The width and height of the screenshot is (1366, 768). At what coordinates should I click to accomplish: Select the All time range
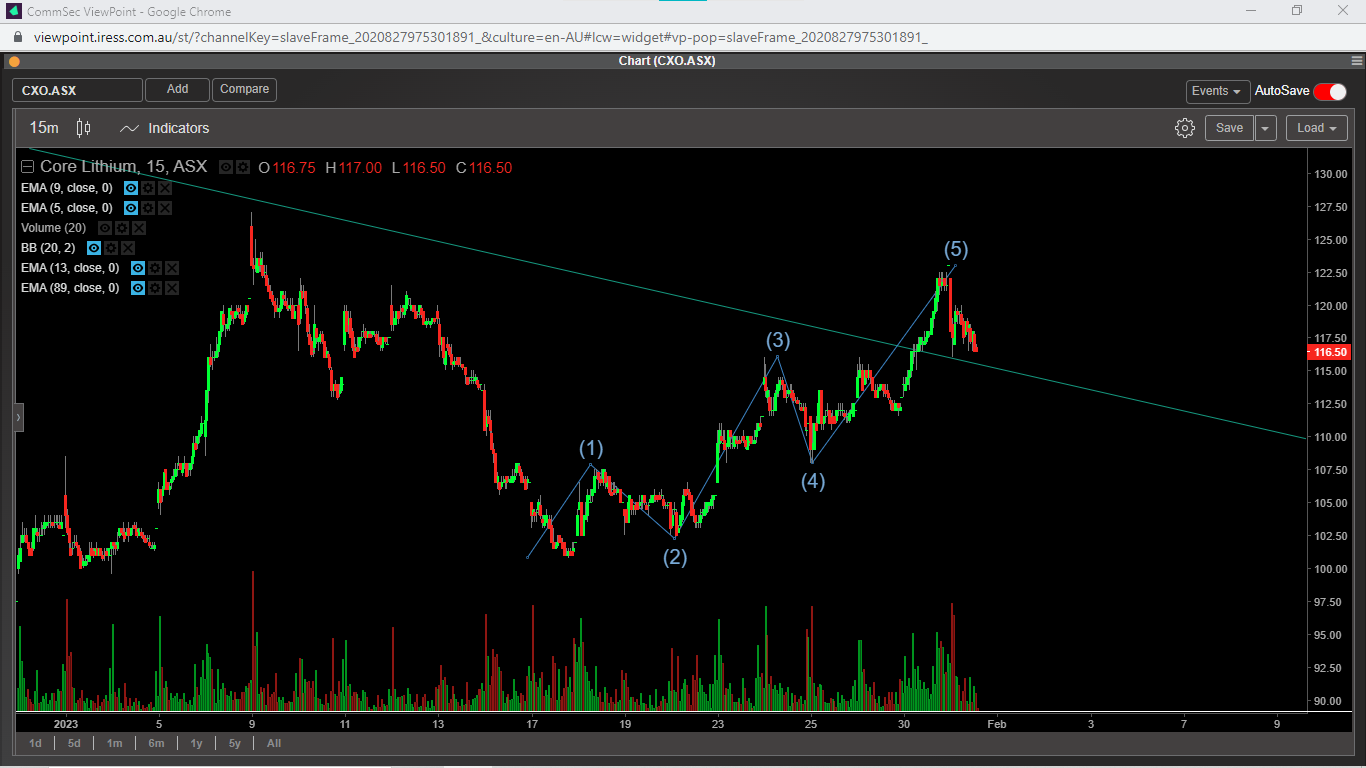(274, 743)
